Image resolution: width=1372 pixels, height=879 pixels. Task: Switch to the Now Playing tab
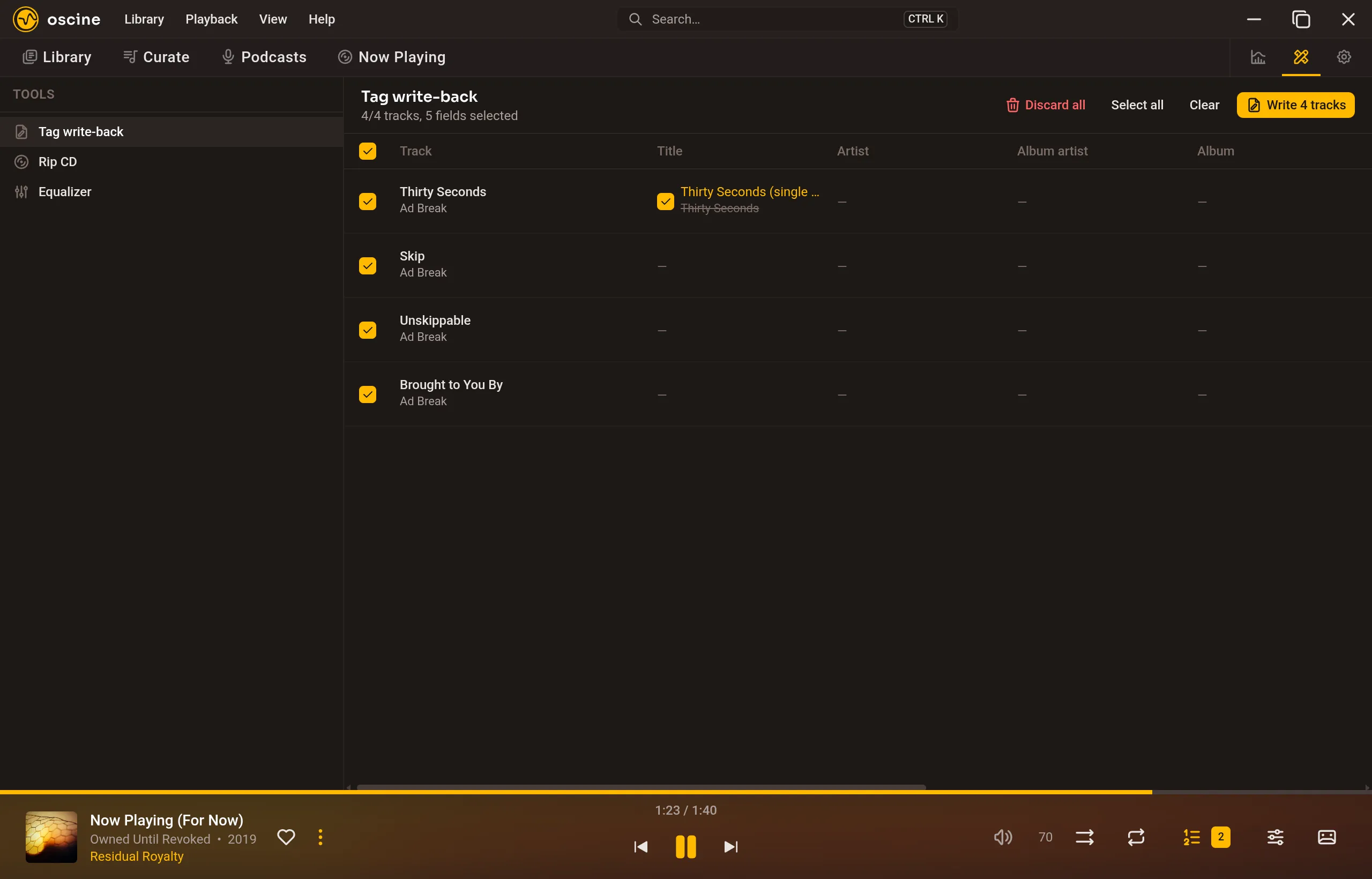pyautogui.click(x=392, y=57)
